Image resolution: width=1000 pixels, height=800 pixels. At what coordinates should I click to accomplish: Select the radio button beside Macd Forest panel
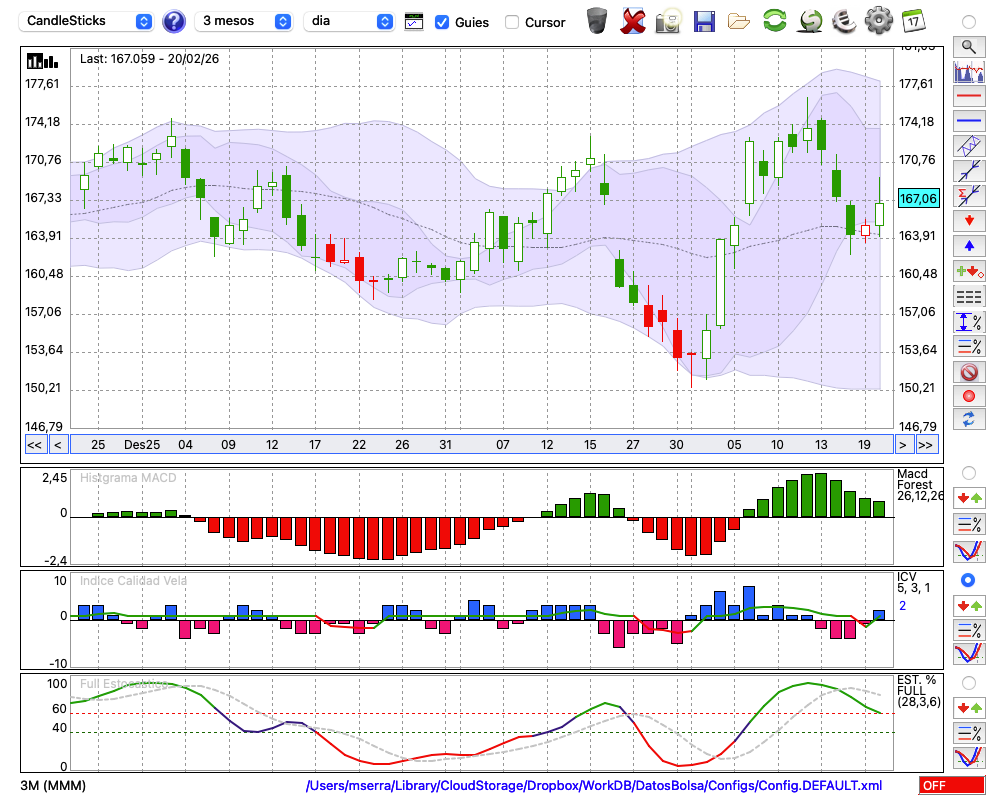click(x=968, y=472)
